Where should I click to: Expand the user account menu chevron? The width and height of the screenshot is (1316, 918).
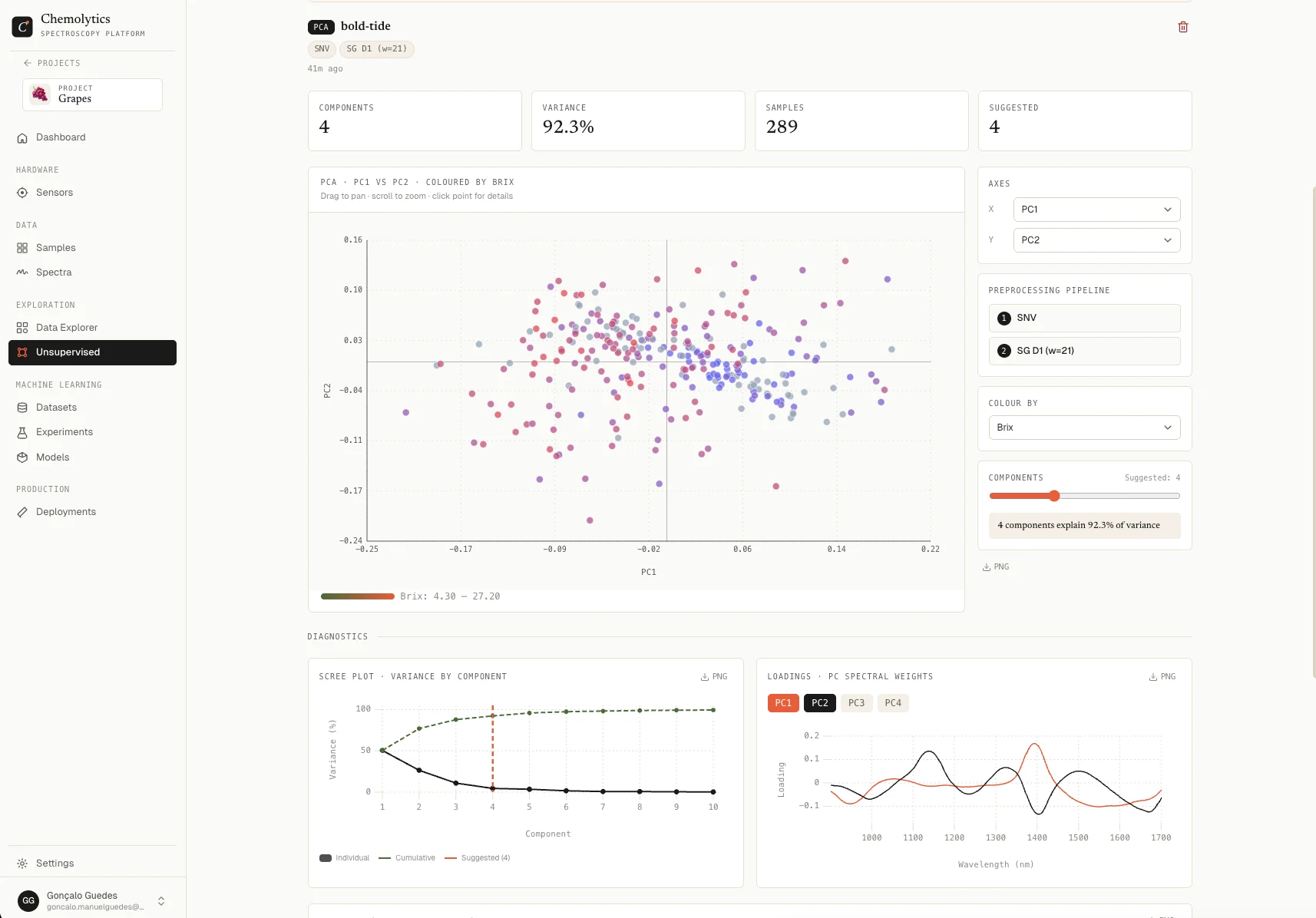point(161,901)
